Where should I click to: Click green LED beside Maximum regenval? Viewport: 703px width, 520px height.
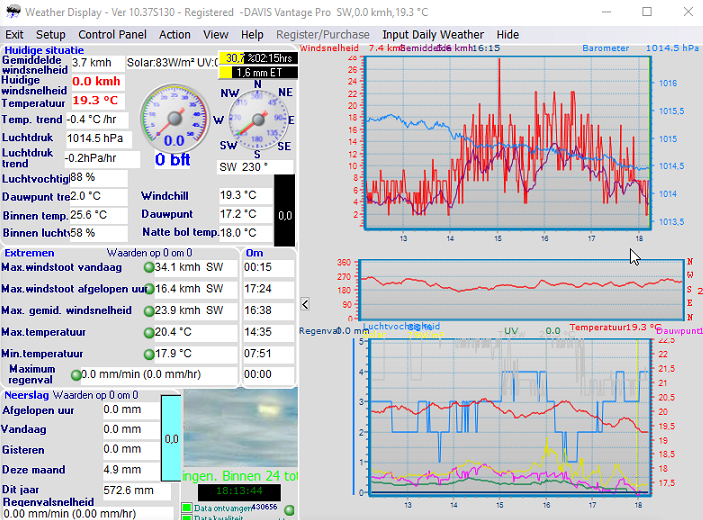click(76, 375)
